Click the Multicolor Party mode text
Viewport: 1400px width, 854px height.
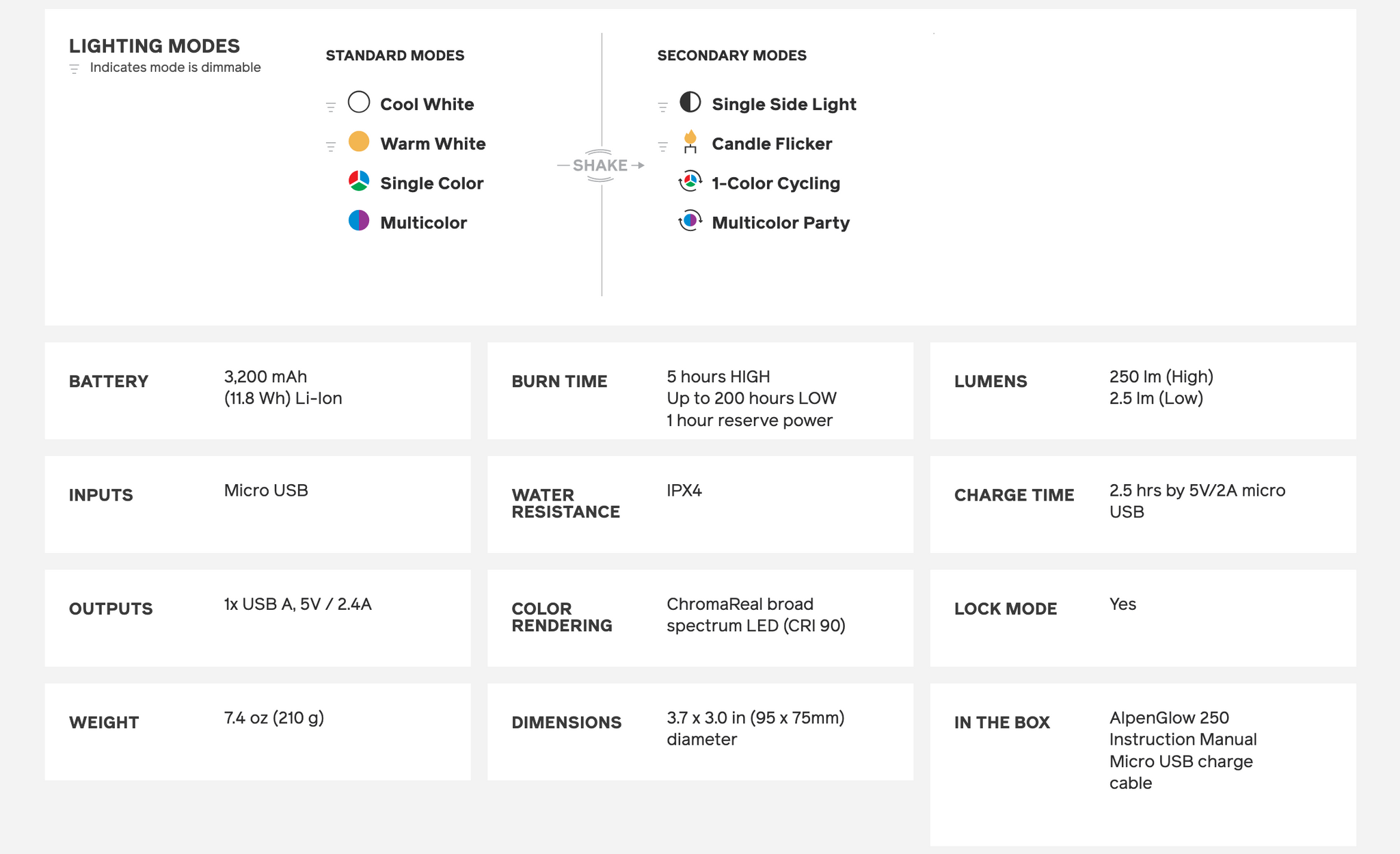(781, 223)
